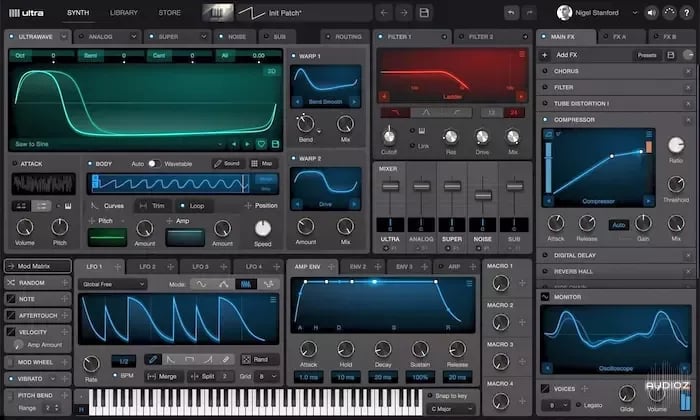
Task: Open the Grid value dropdown
Action: [267, 377]
